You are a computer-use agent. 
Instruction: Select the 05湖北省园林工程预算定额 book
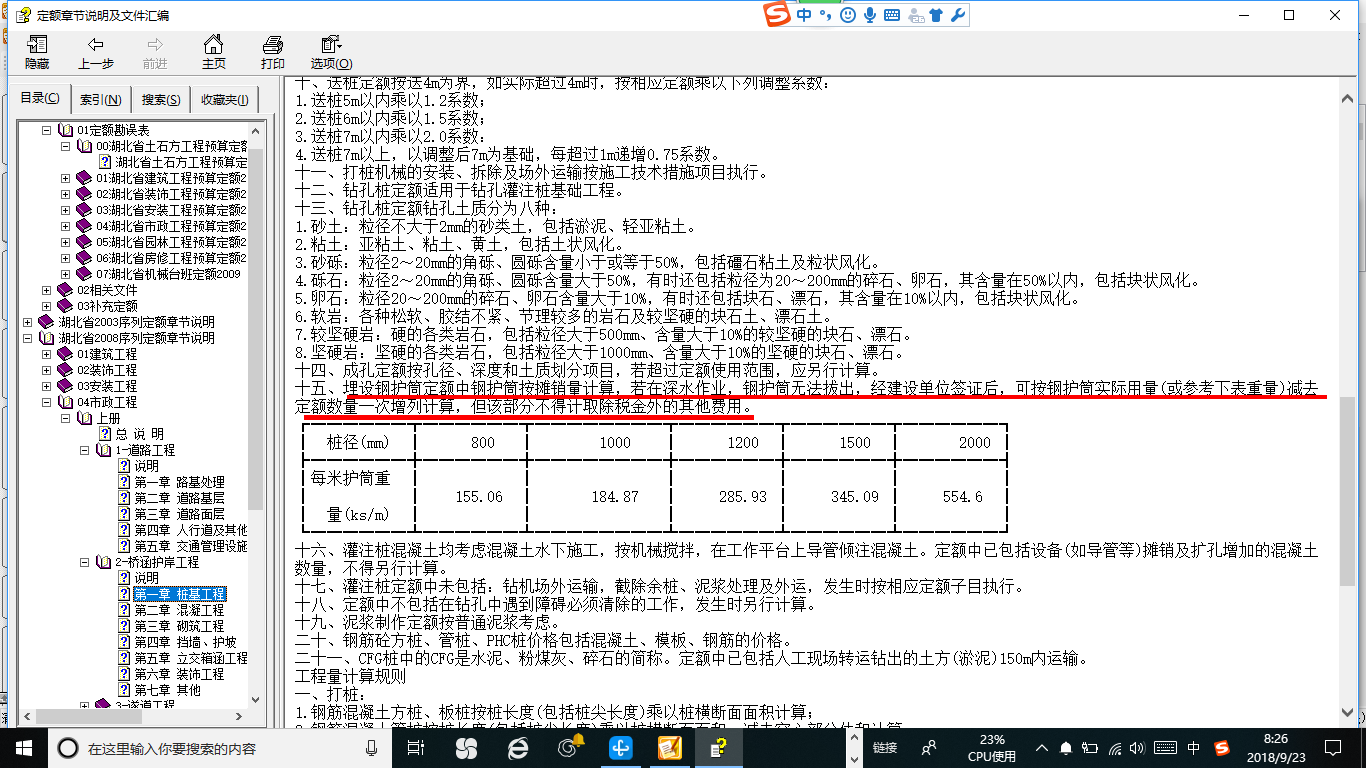point(171,242)
